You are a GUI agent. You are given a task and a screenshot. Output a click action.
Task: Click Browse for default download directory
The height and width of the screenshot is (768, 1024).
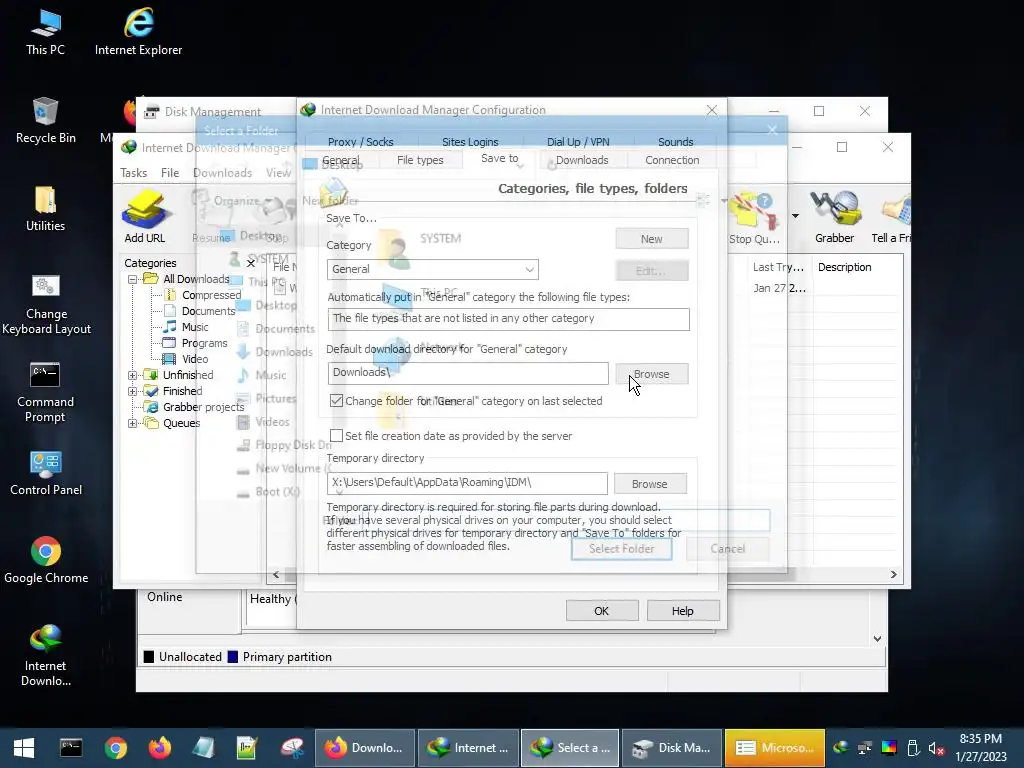coord(652,374)
